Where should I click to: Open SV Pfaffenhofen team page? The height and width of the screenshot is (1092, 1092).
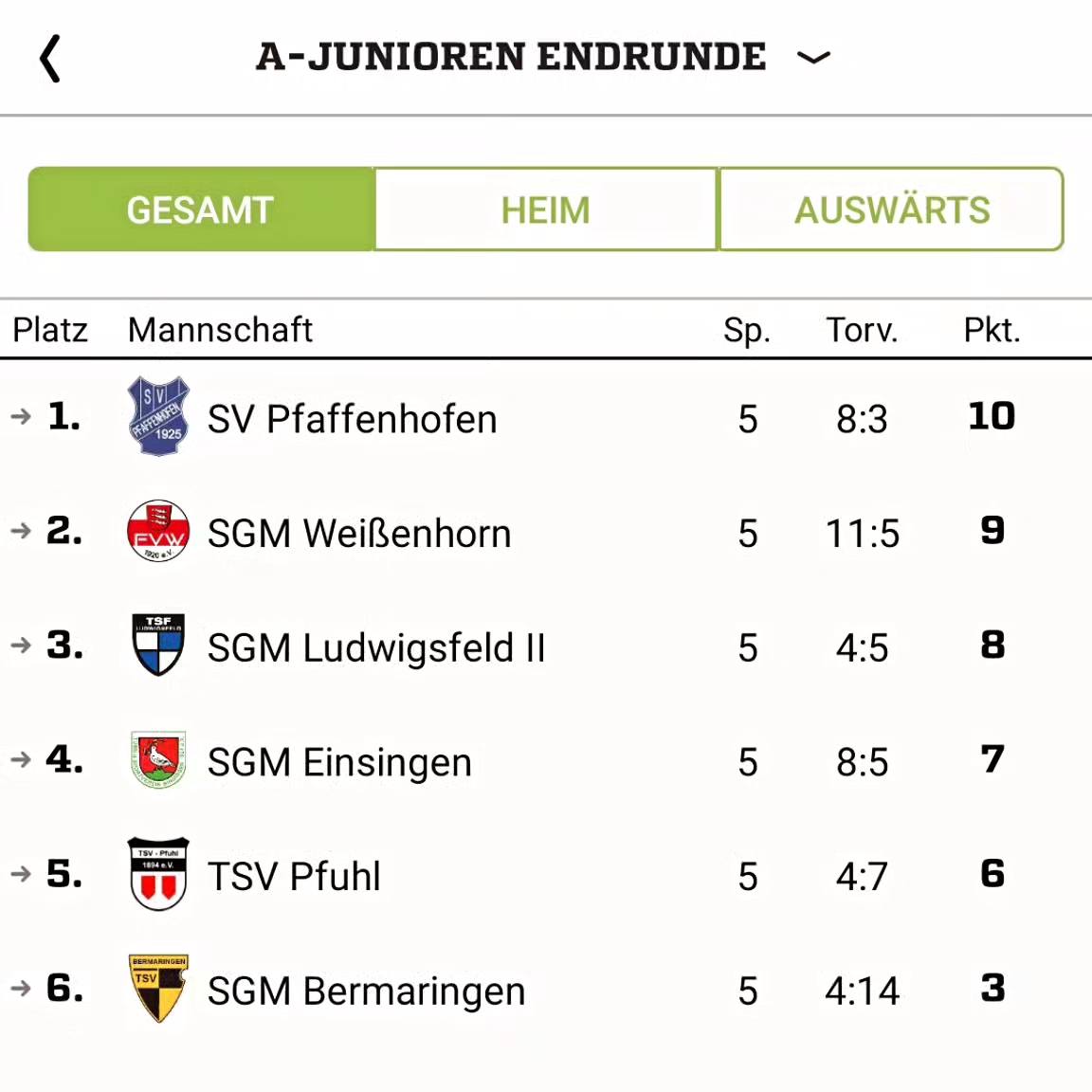pyautogui.click(x=353, y=419)
